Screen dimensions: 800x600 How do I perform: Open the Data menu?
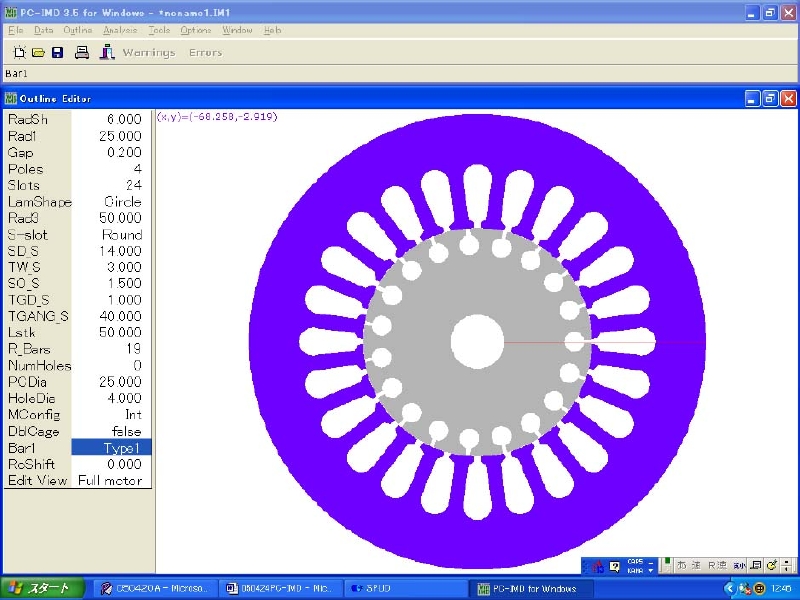tap(43, 30)
